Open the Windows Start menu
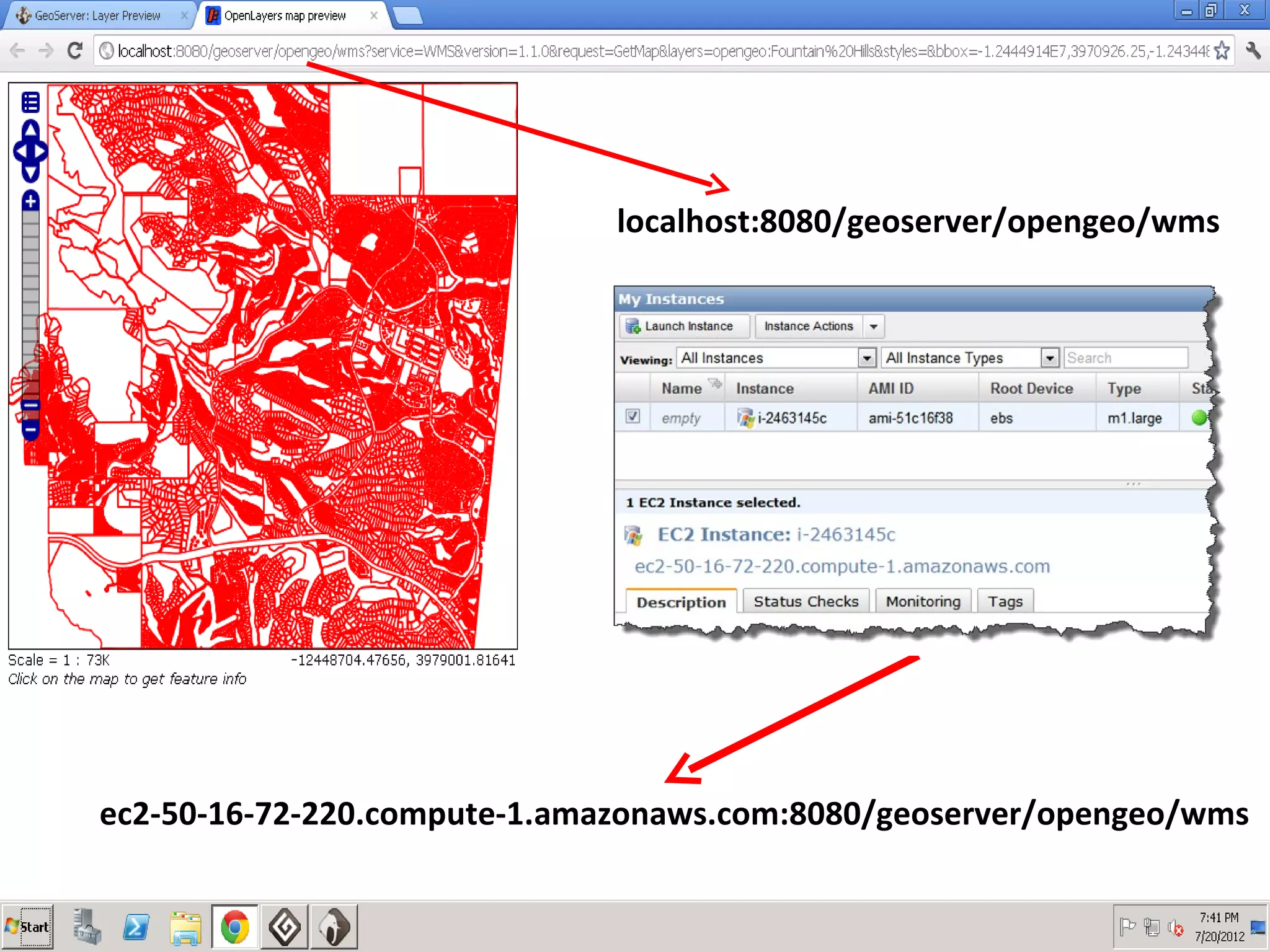The width and height of the screenshot is (1270, 952). tap(27, 927)
